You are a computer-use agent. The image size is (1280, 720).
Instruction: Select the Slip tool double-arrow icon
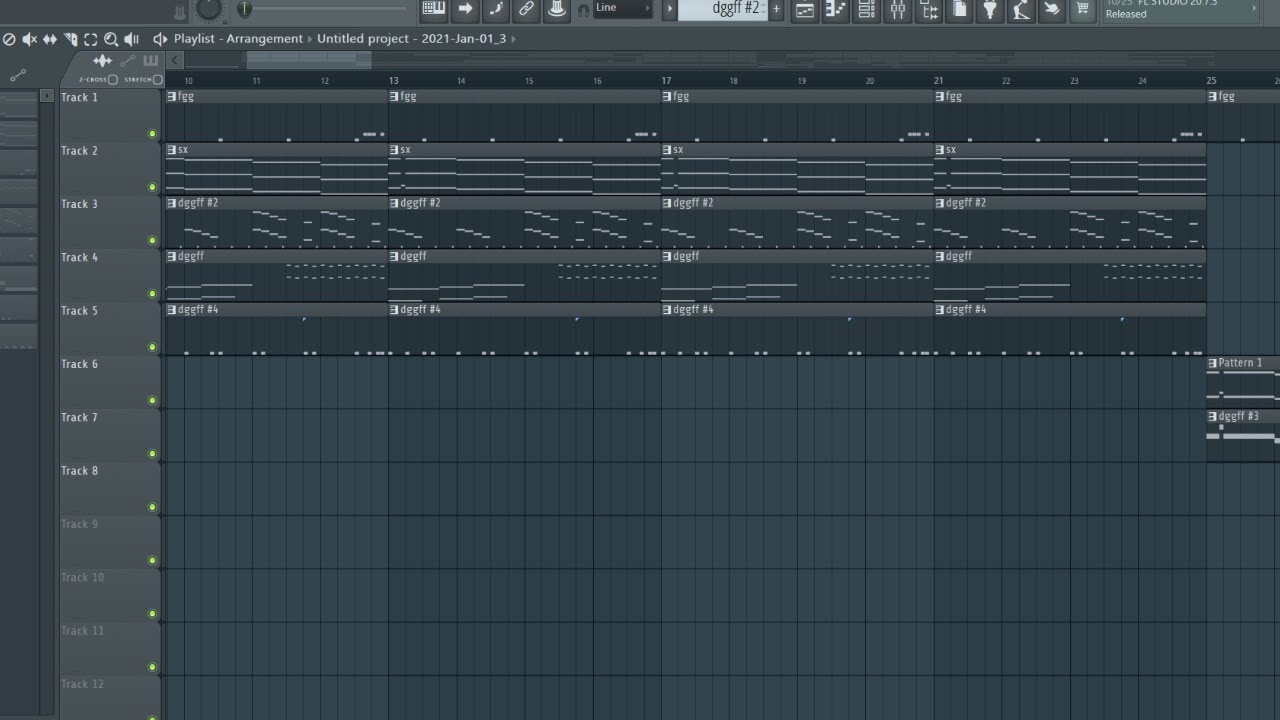[x=50, y=39]
